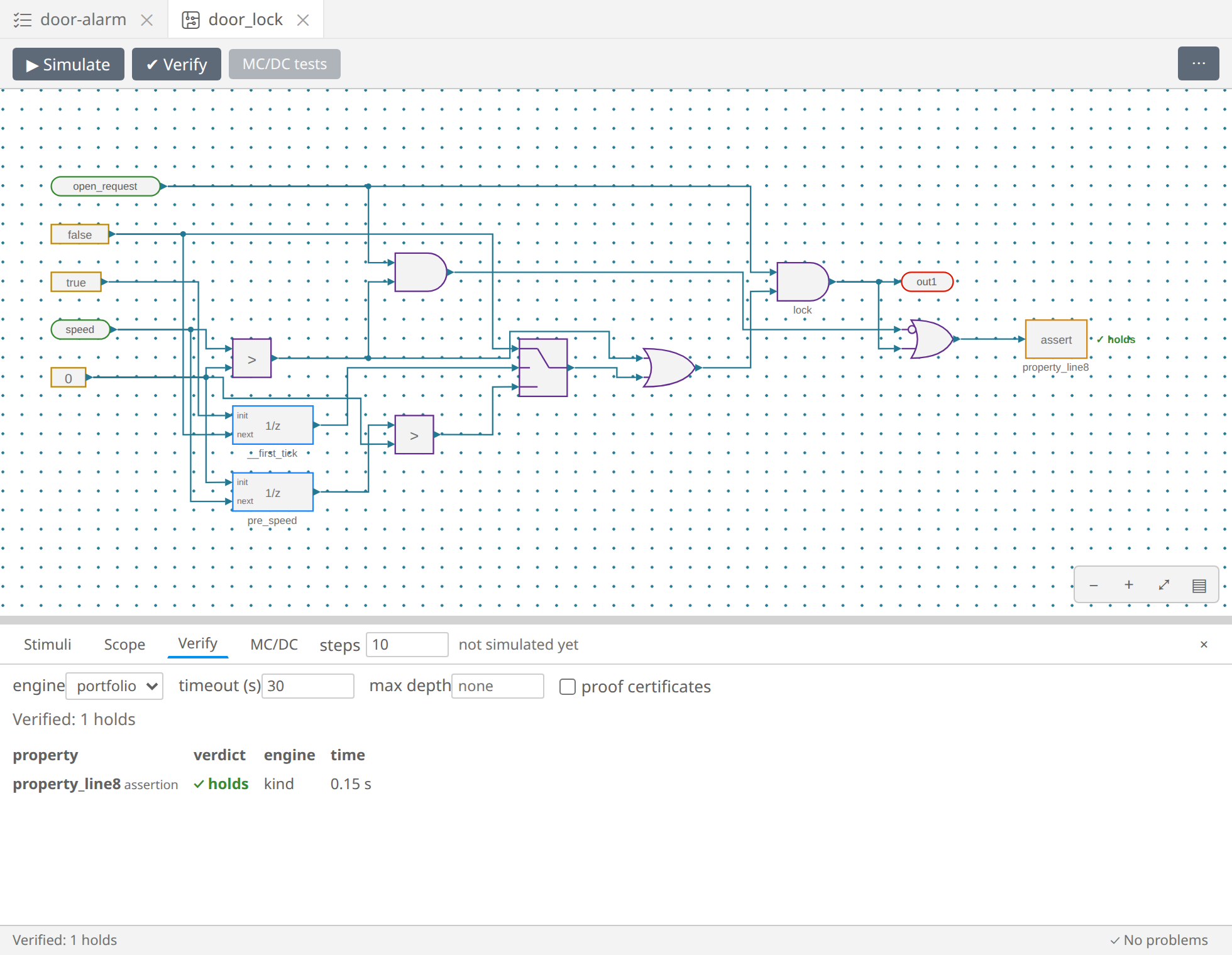The height and width of the screenshot is (955, 1232).
Task: Click the Simulate button
Action: pos(69,64)
